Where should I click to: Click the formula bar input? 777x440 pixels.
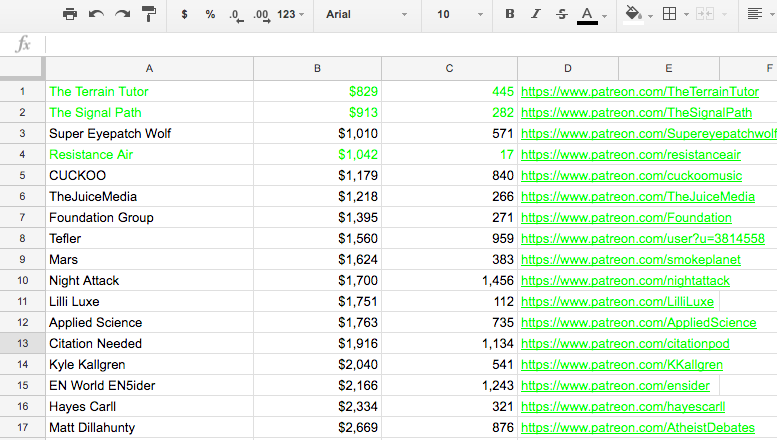click(x=411, y=45)
